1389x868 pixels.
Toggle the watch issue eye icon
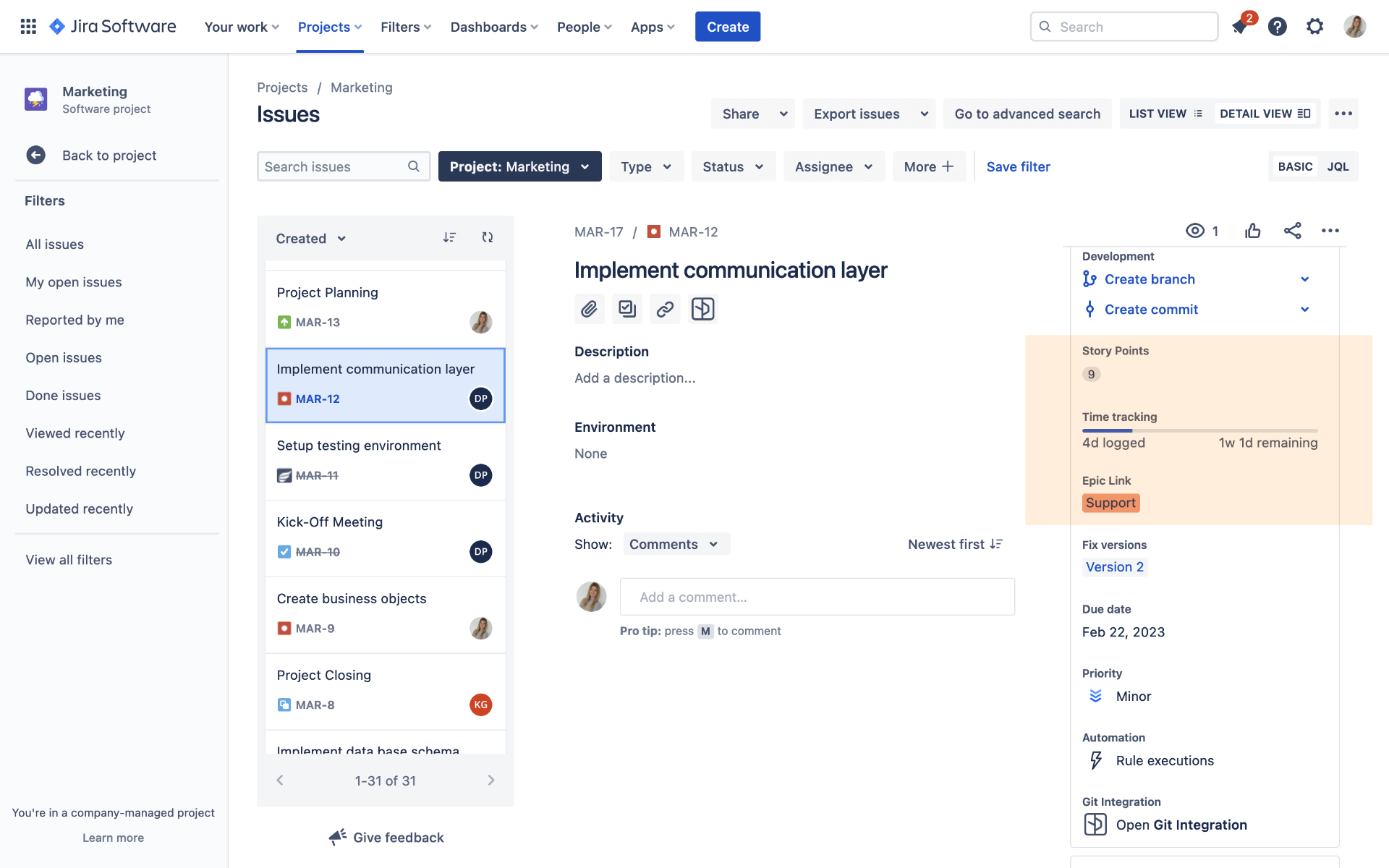pos(1195,231)
